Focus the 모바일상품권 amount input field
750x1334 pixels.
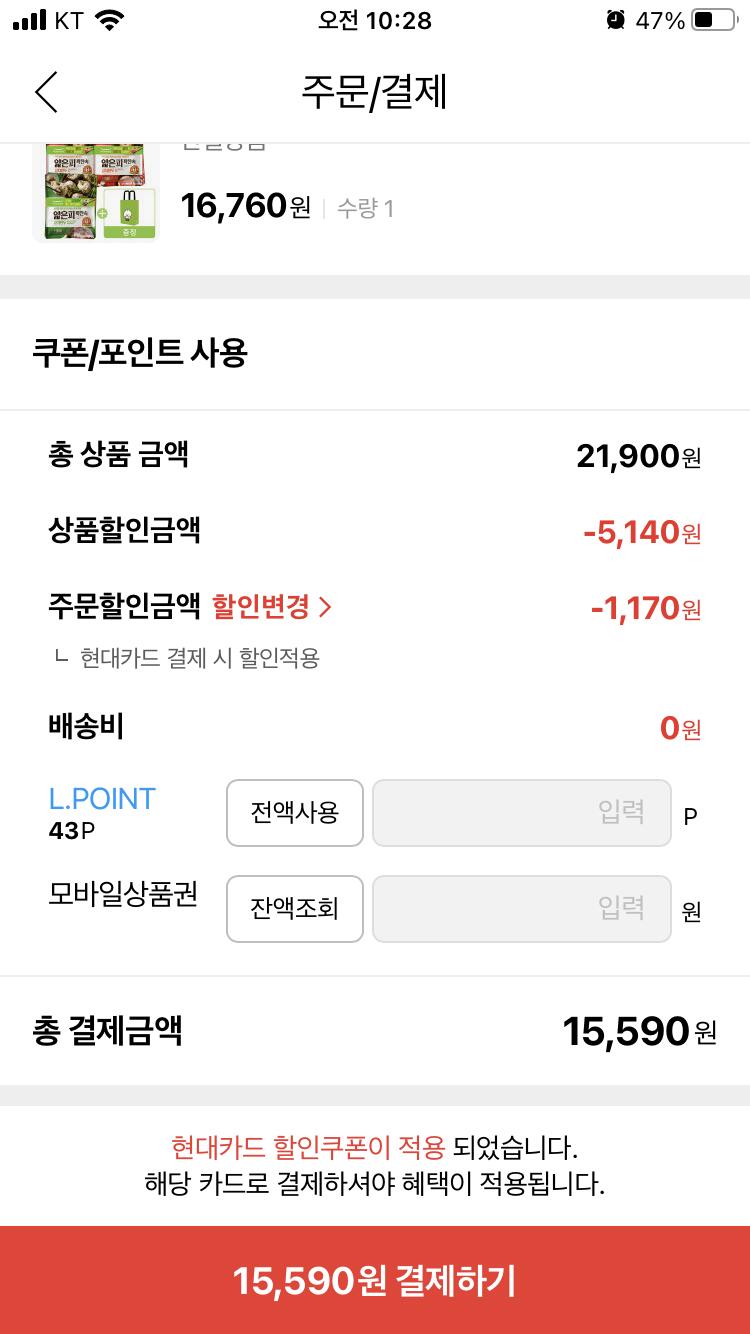[x=521, y=908]
